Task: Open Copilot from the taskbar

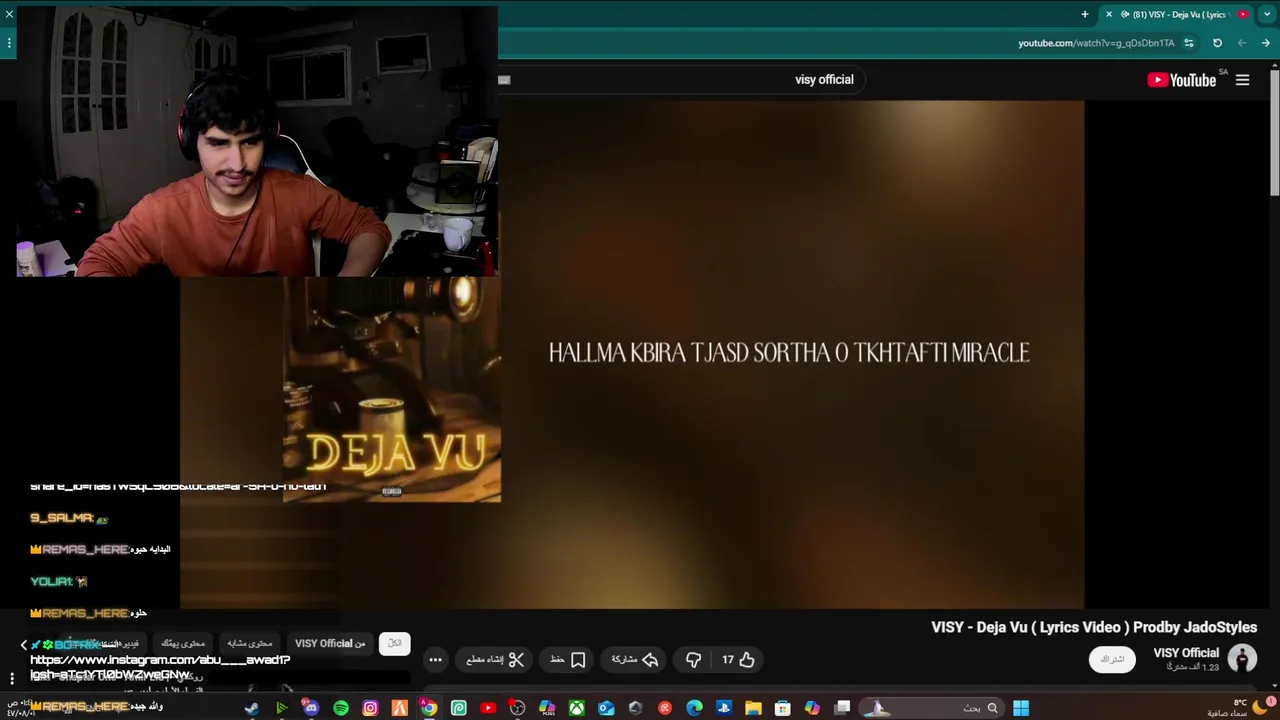Action: point(812,708)
